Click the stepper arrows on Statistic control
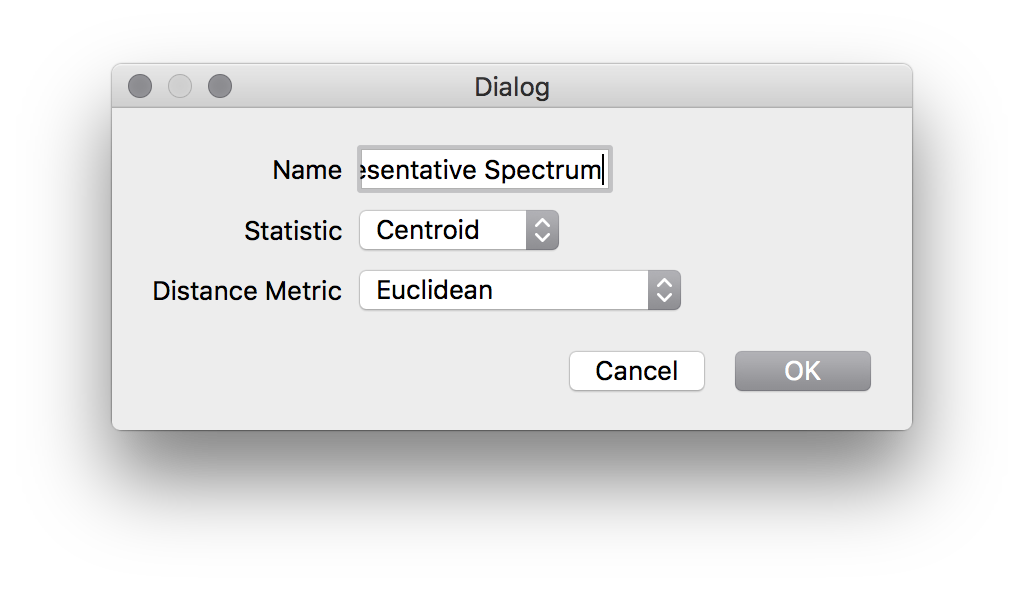This screenshot has height=590, width=1024. pos(541,230)
